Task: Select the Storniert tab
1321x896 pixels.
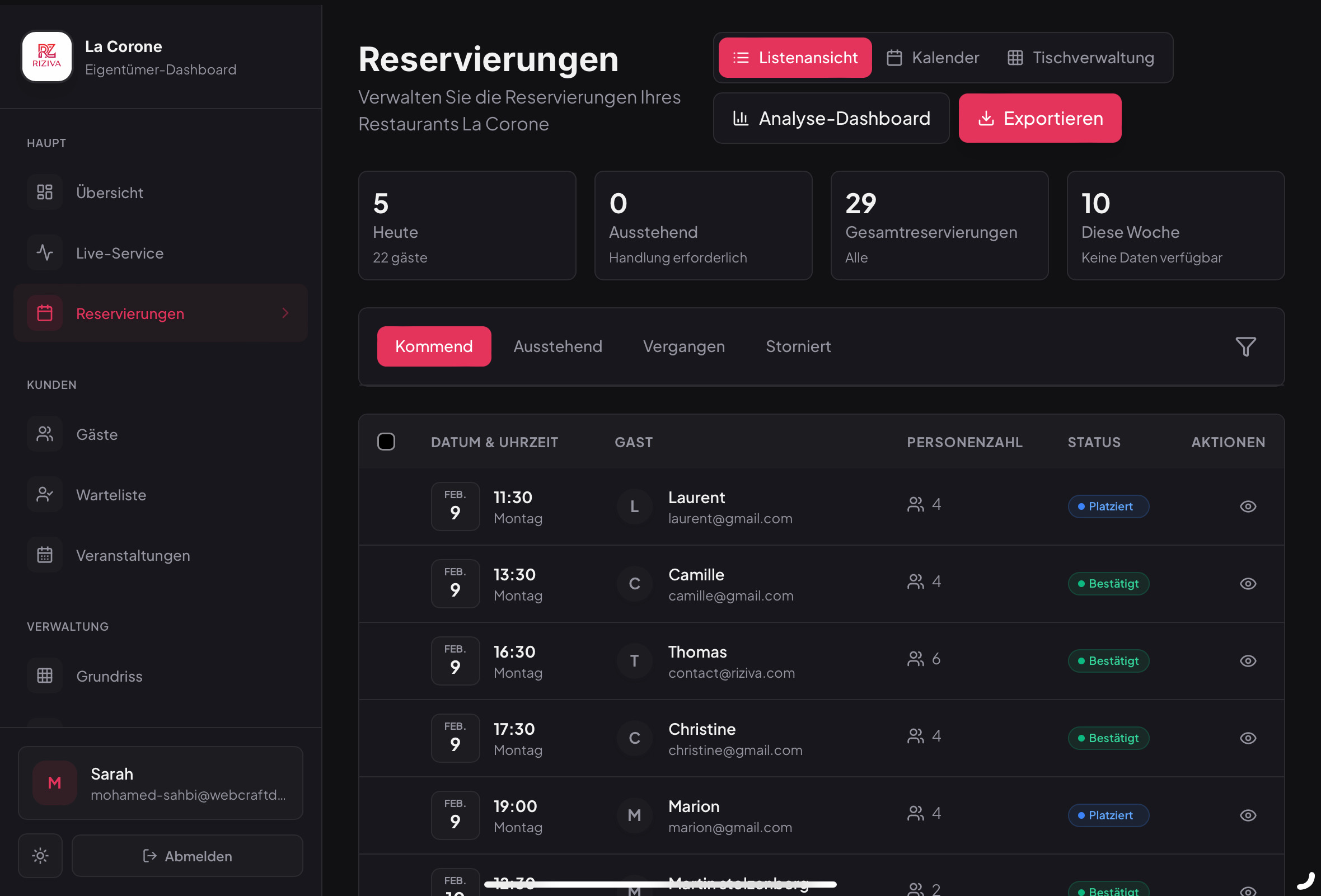Action: pyautogui.click(x=798, y=346)
